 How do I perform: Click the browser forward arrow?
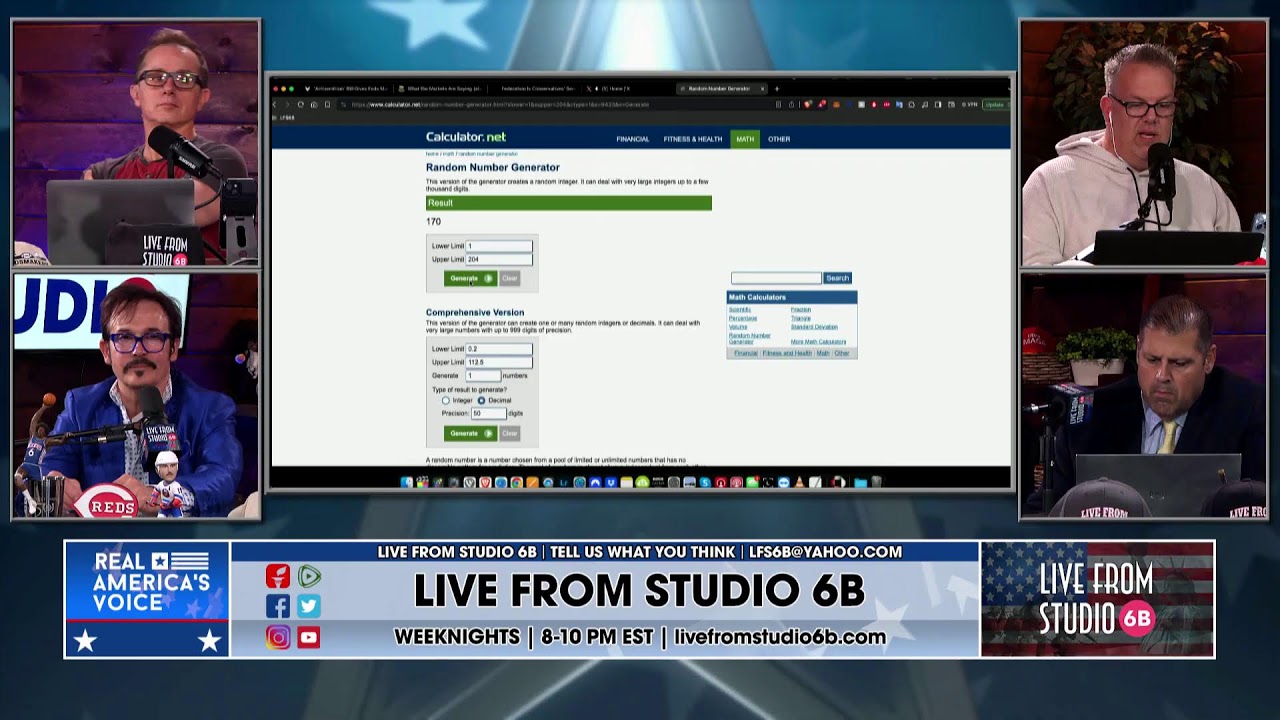coord(287,104)
